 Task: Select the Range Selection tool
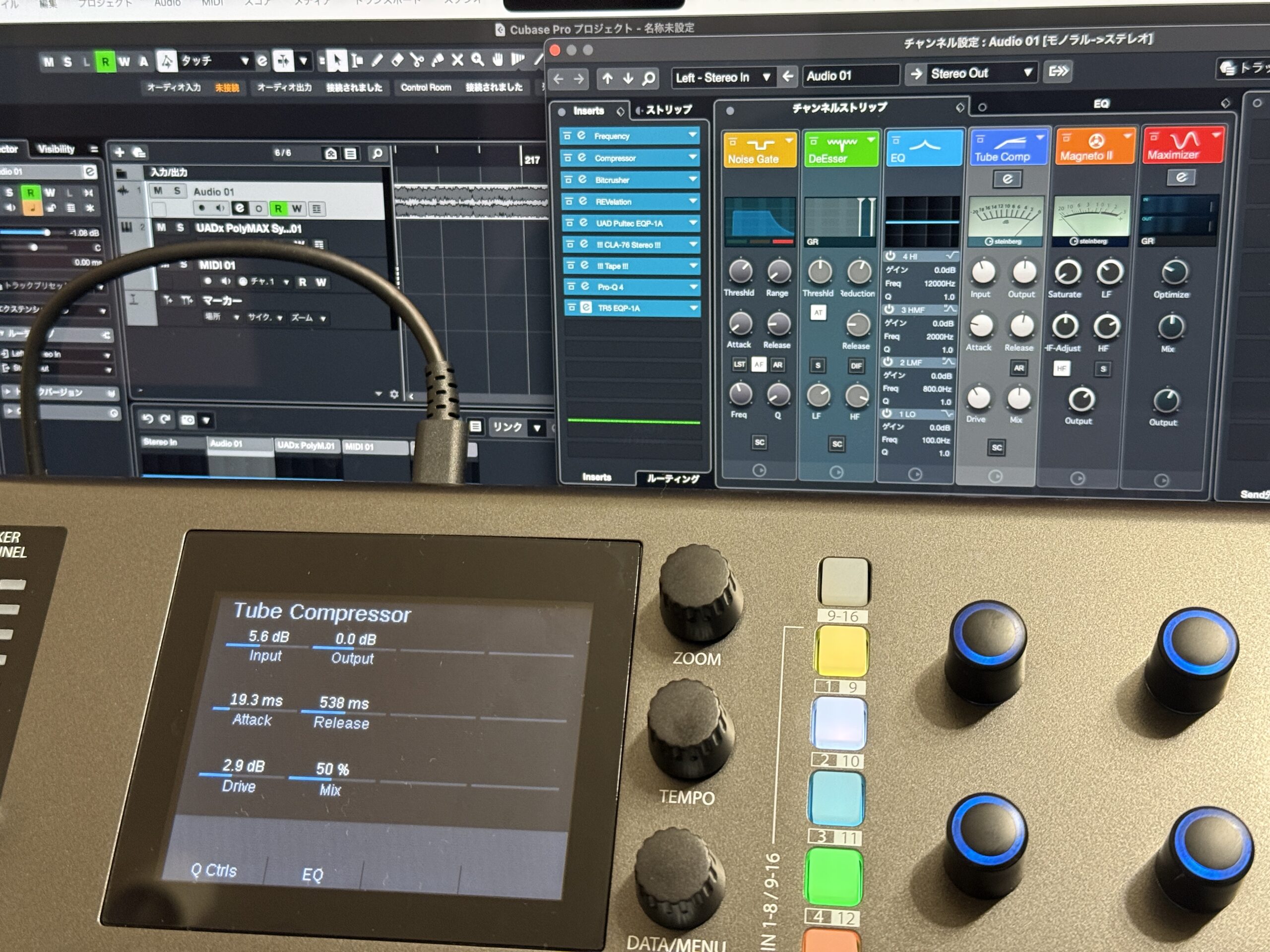click(357, 60)
